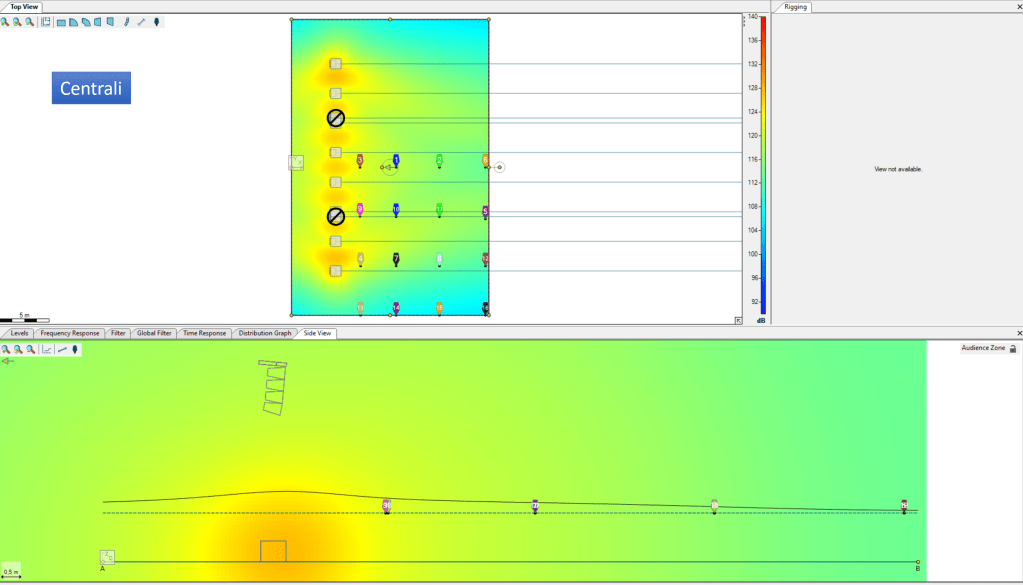Click the Audience Zone label
This screenshot has width=1023, height=585.
point(983,348)
